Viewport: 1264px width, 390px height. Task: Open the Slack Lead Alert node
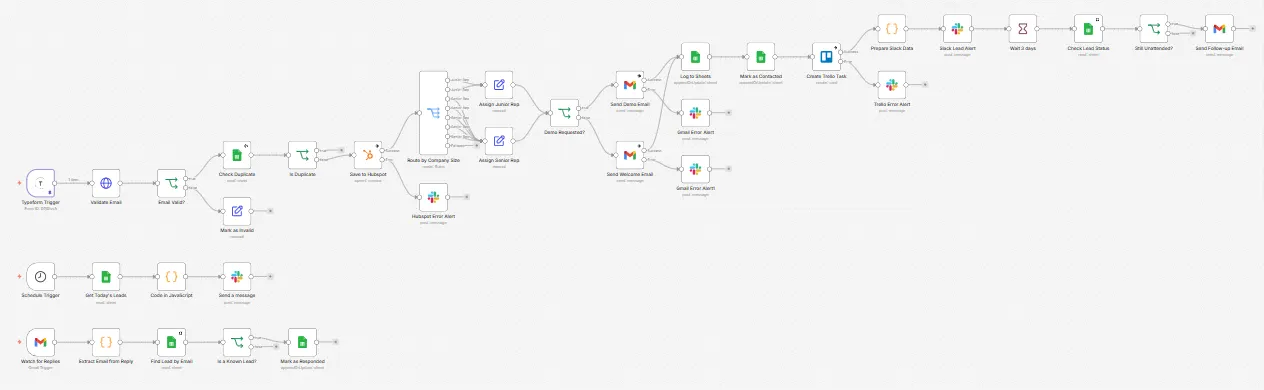[x=958, y=29]
